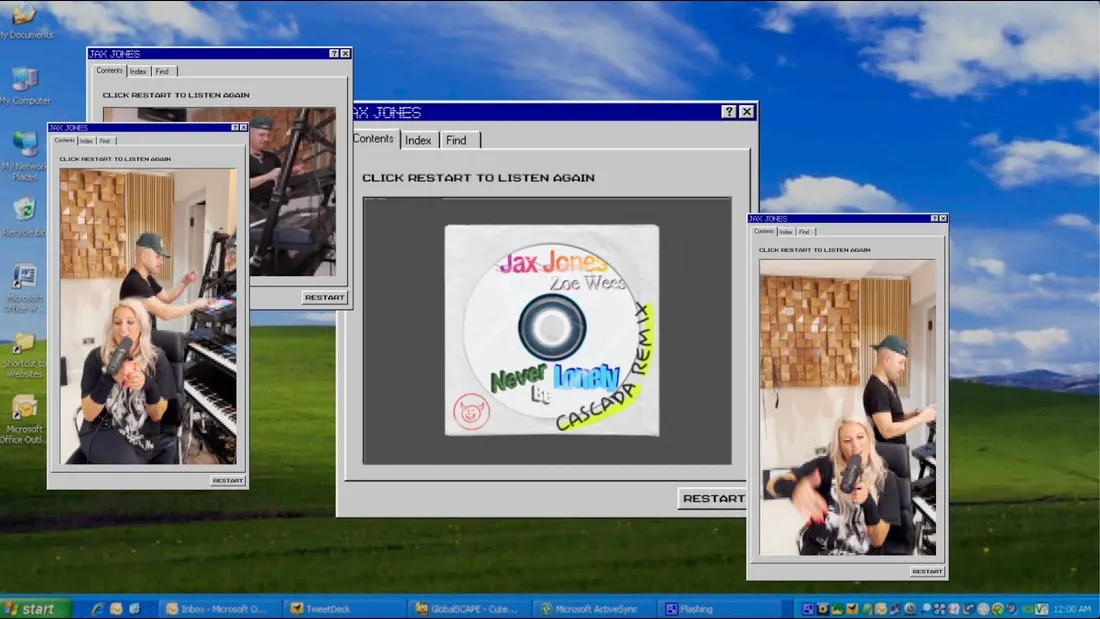Select Contents tab in center window
Viewport: 1100px width, 619px height.
[x=374, y=139]
